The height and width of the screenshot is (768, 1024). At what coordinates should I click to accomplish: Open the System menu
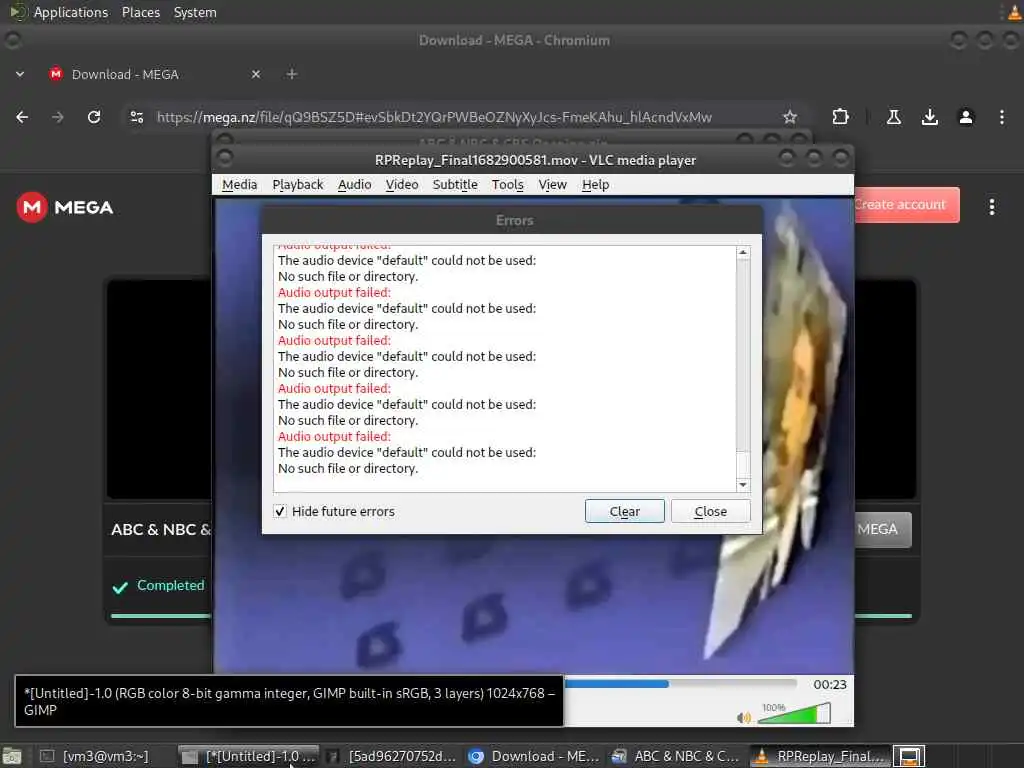tap(195, 12)
